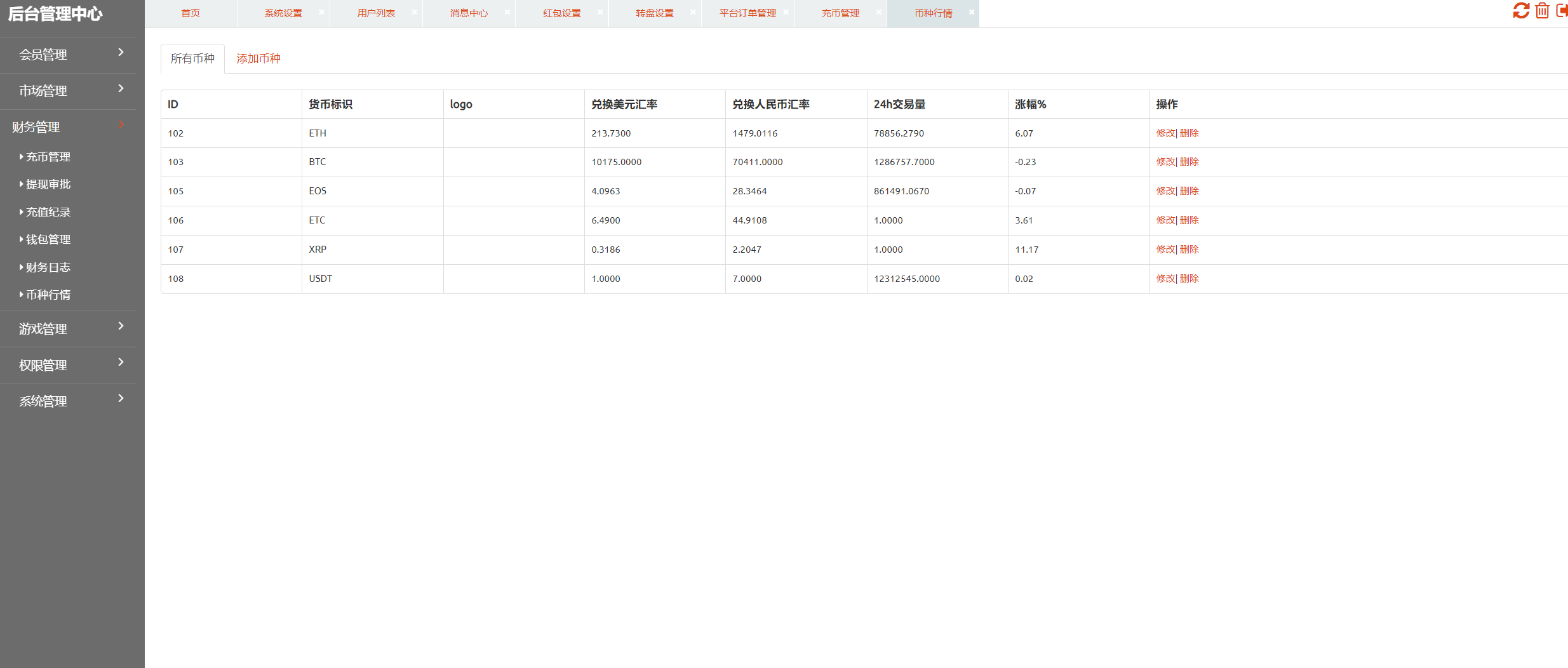Click 删除 for the USDT row
This screenshot has height=668, width=1568.
(x=1189, y=279)
